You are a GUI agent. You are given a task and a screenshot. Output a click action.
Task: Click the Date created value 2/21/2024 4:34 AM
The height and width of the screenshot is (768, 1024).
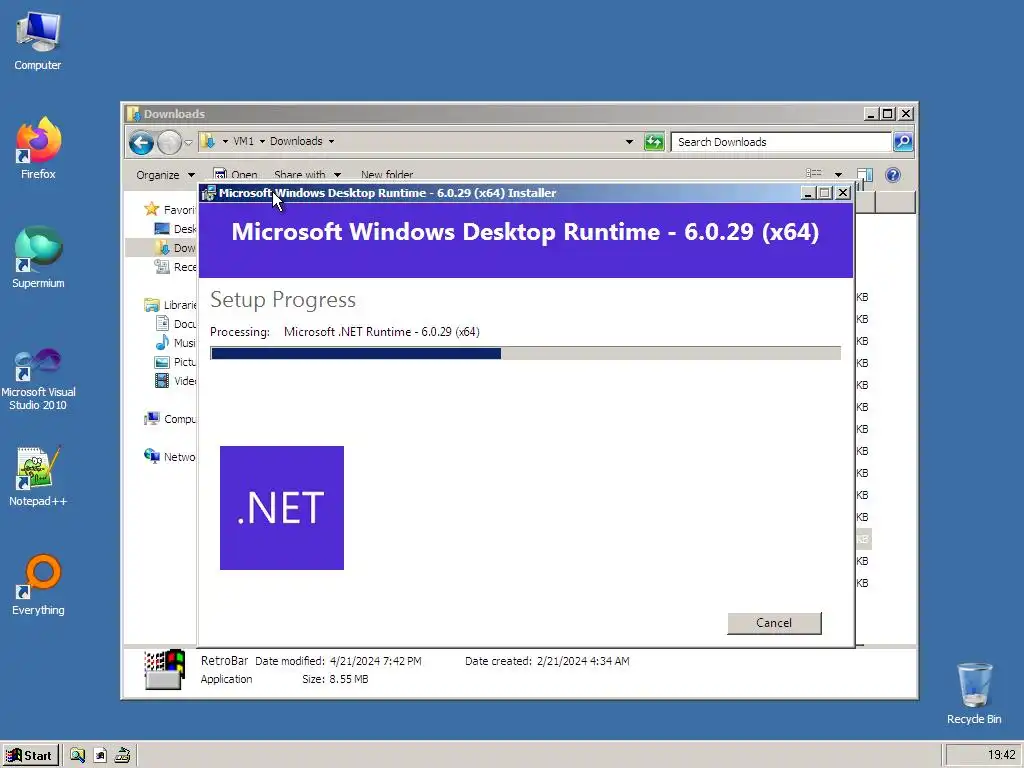tap(583, 661)
